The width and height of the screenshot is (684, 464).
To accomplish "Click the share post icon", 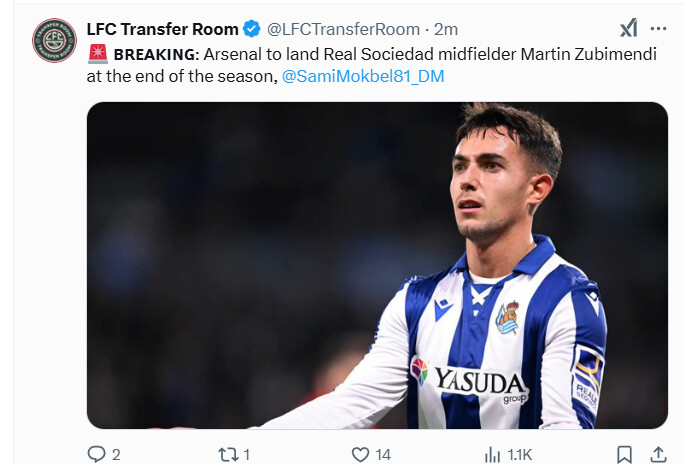I will click(658, 454).
